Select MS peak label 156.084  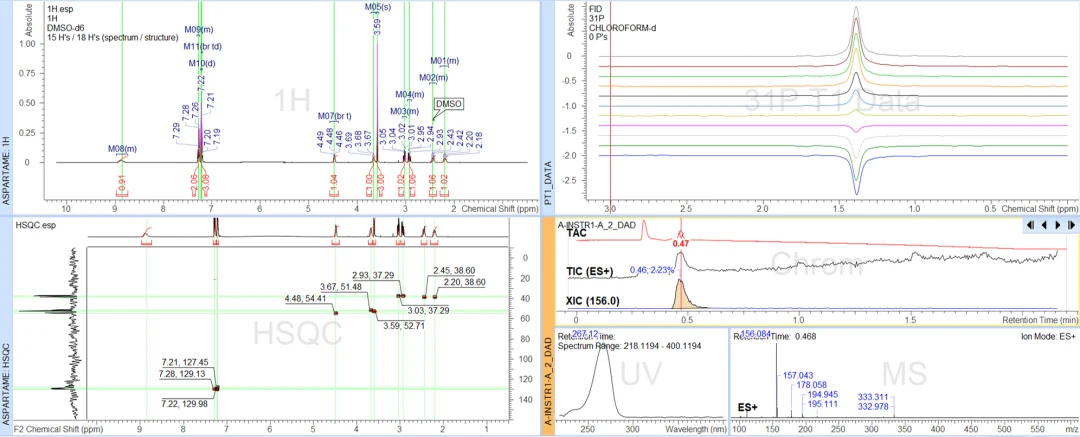[756, 334]
